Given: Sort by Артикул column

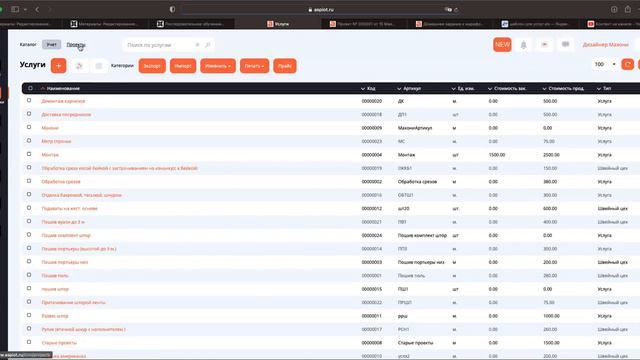Looking at the screenshot, I should pos(412,89).
